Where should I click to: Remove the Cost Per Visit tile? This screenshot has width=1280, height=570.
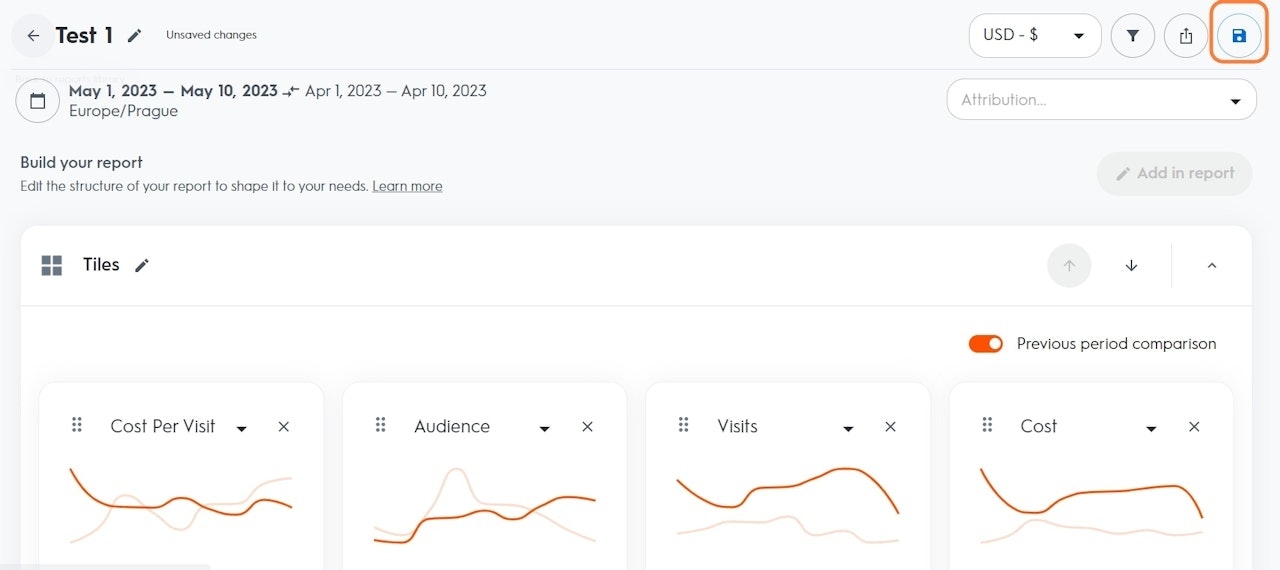coord(284,427)
